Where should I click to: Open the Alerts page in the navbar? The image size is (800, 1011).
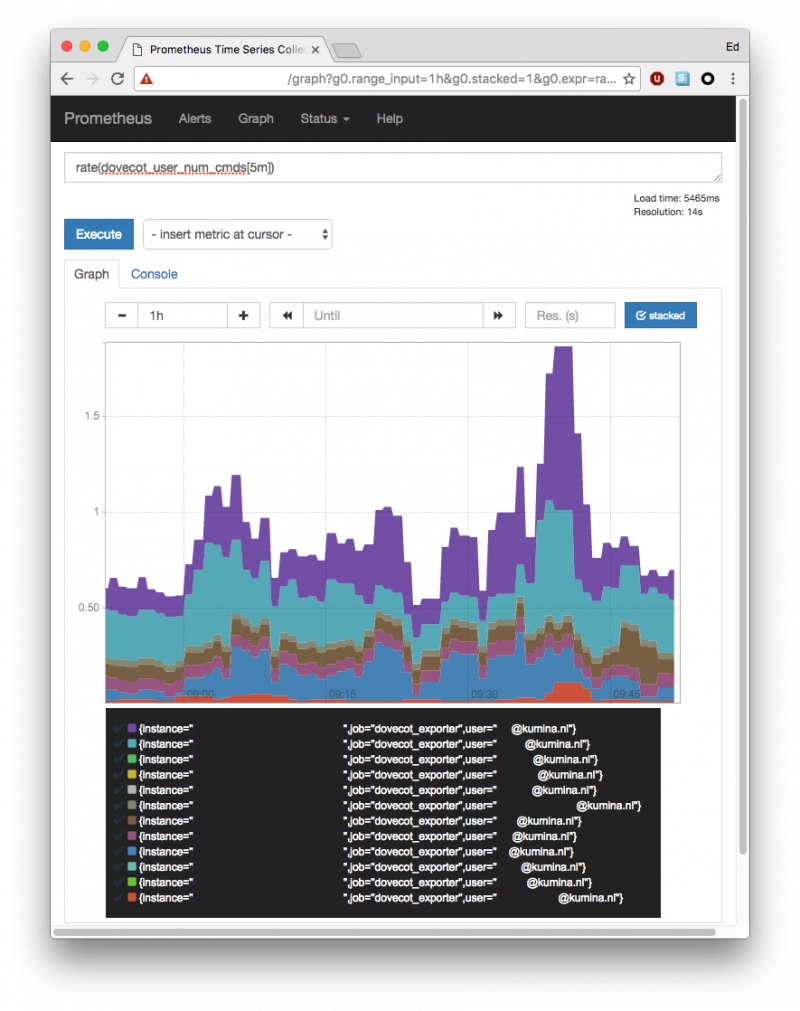coord(194,119)
